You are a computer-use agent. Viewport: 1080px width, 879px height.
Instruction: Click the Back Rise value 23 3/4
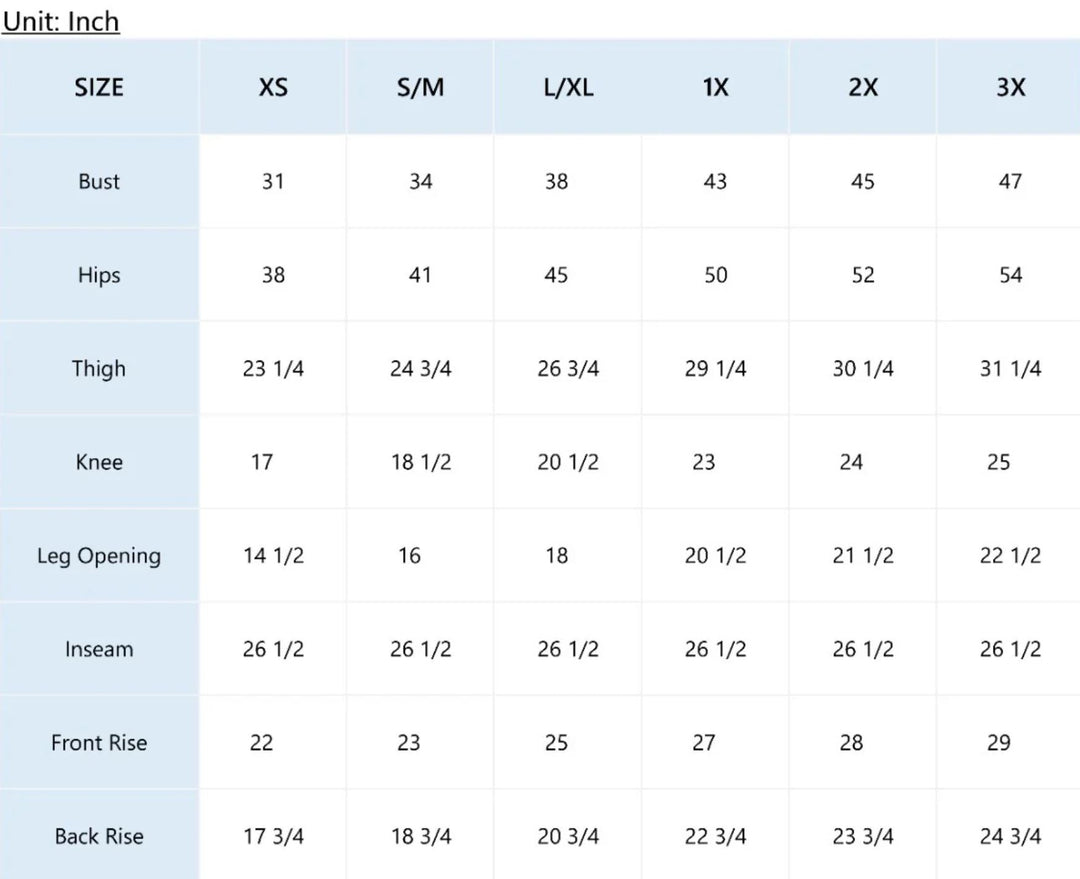coord(863,836)
